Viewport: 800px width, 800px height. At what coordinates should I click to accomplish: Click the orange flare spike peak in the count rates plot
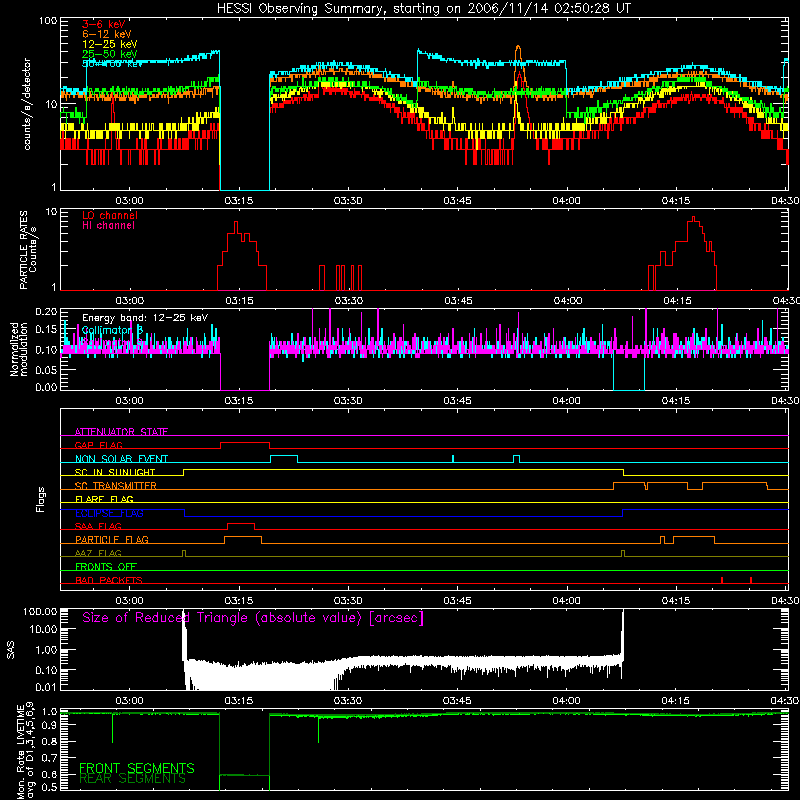(518, 47)
